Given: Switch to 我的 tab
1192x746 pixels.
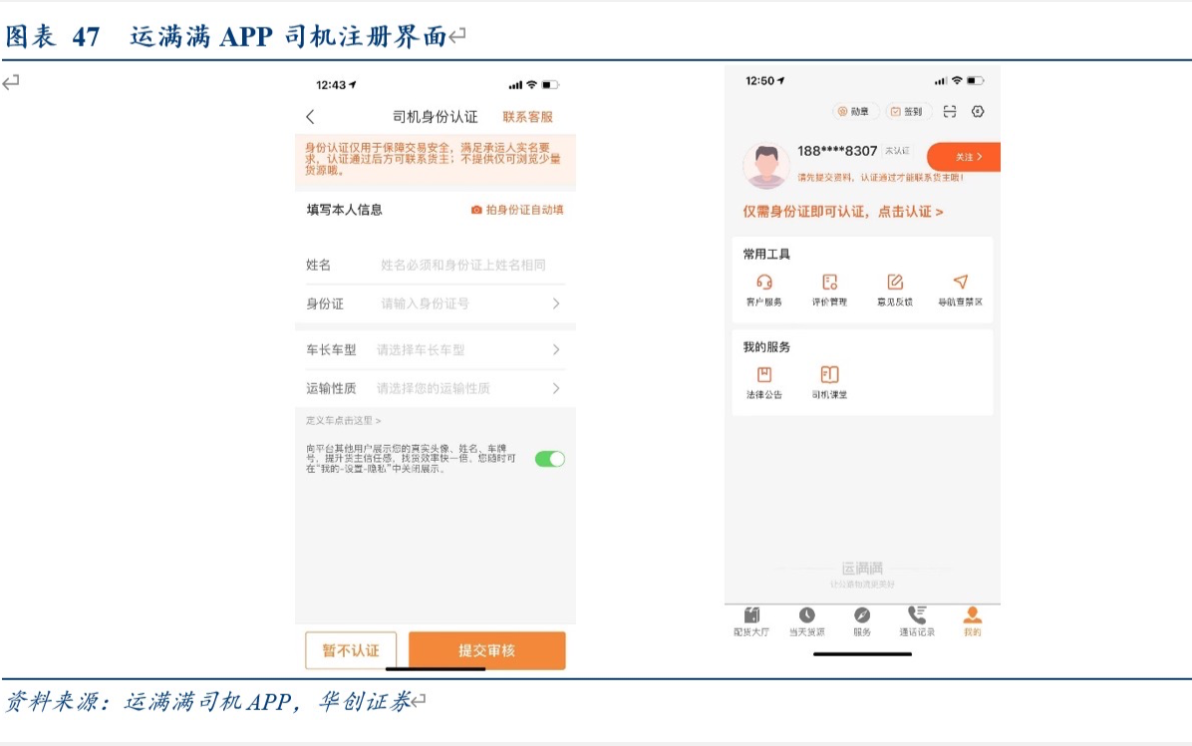Looking at the screenshot, I should point(972,621).
